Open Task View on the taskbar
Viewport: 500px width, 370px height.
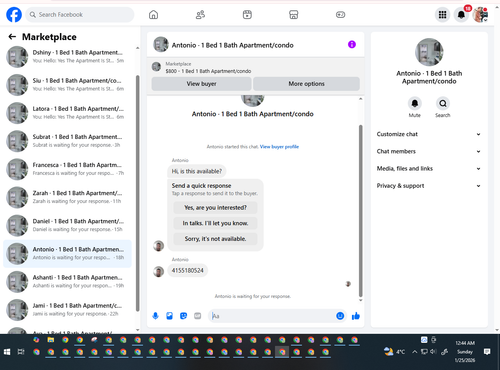tap(21, 352)
